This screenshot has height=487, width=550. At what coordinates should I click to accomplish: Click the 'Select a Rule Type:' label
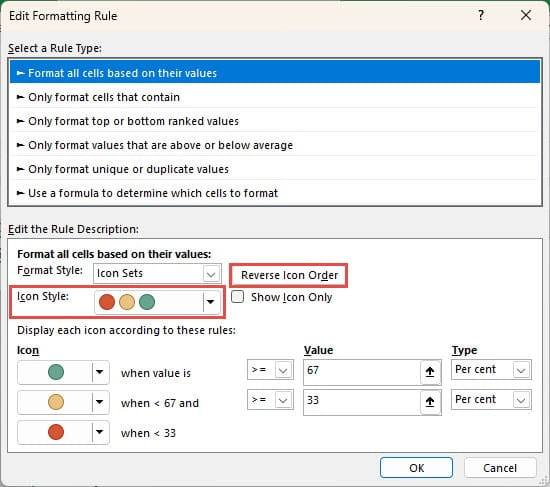point(55,48)
